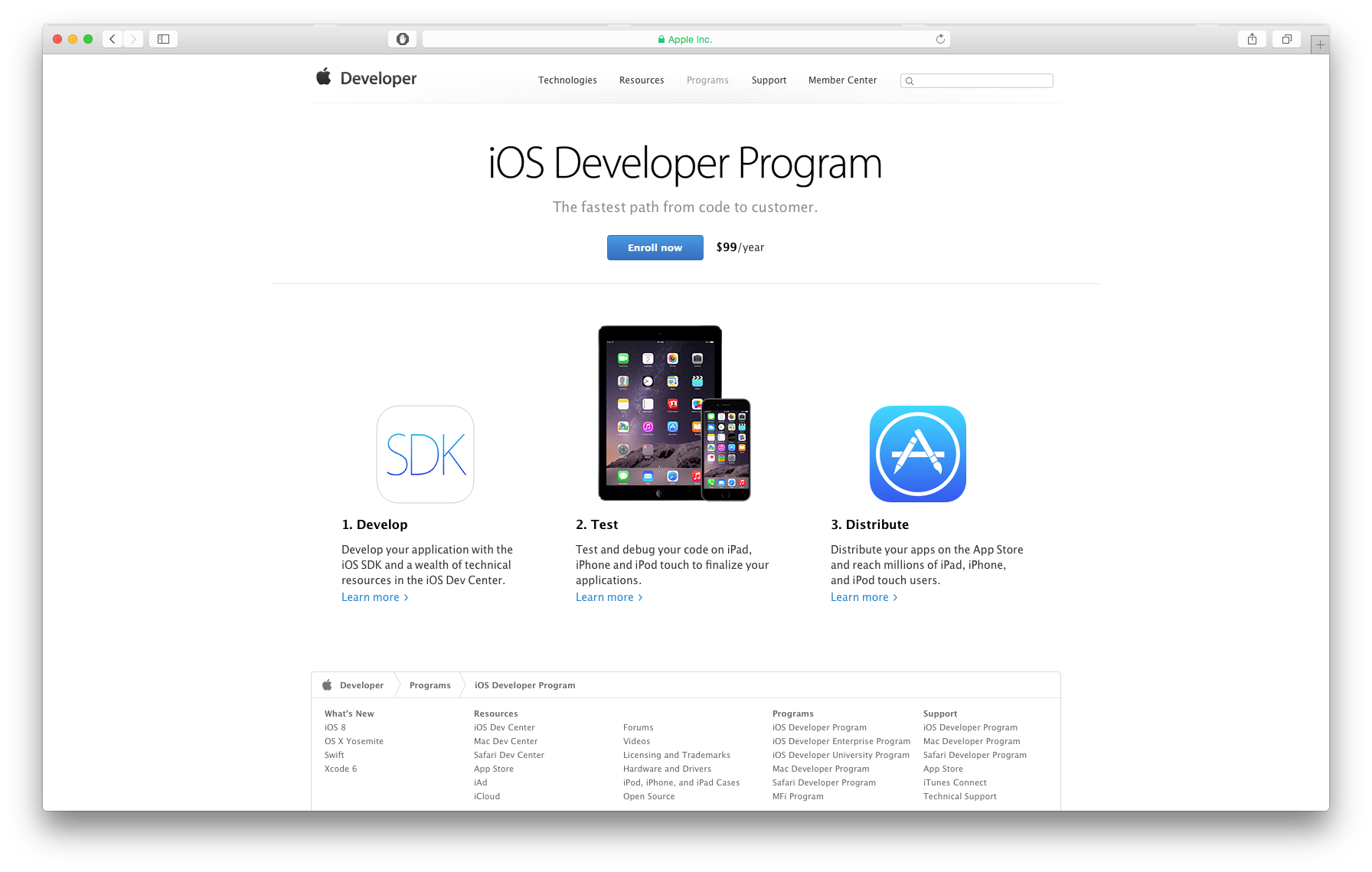Open Mac Developer Program under Programs
Image resolution: width=1372 pixels, height=872 pixels.
coord(821,769)
